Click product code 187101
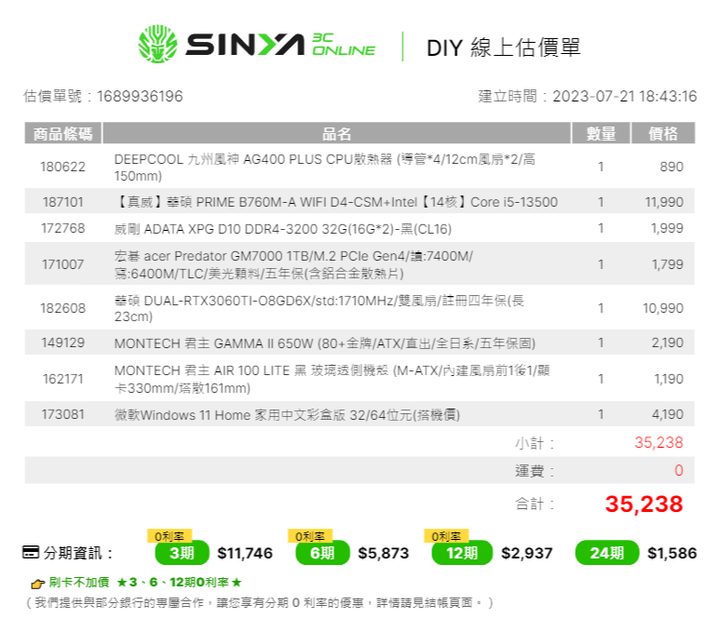The width and height of the screenshot is (720, 632). coord(63,202)
